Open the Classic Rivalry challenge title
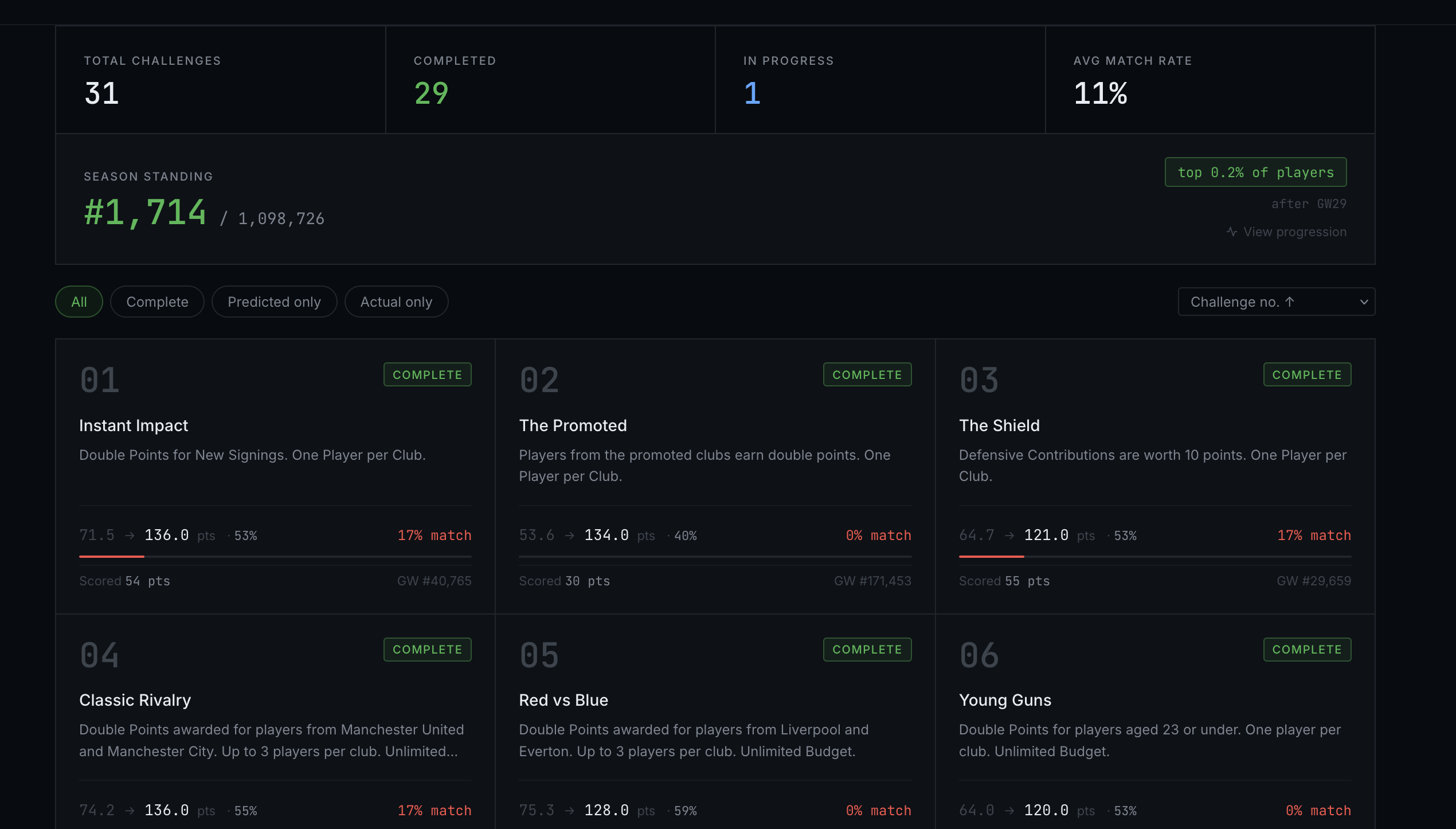 tap(135, 700)
